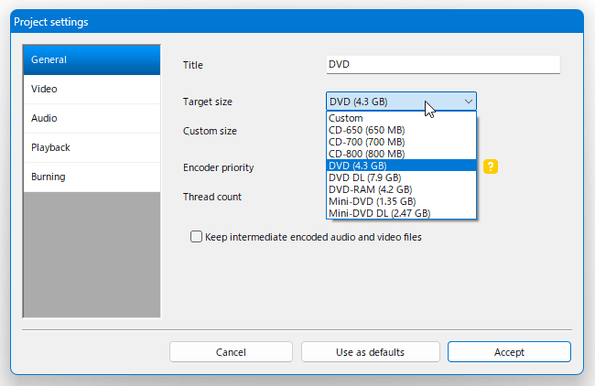
Task: Click the yellow question mark help icon
Action: coord(490,167)
